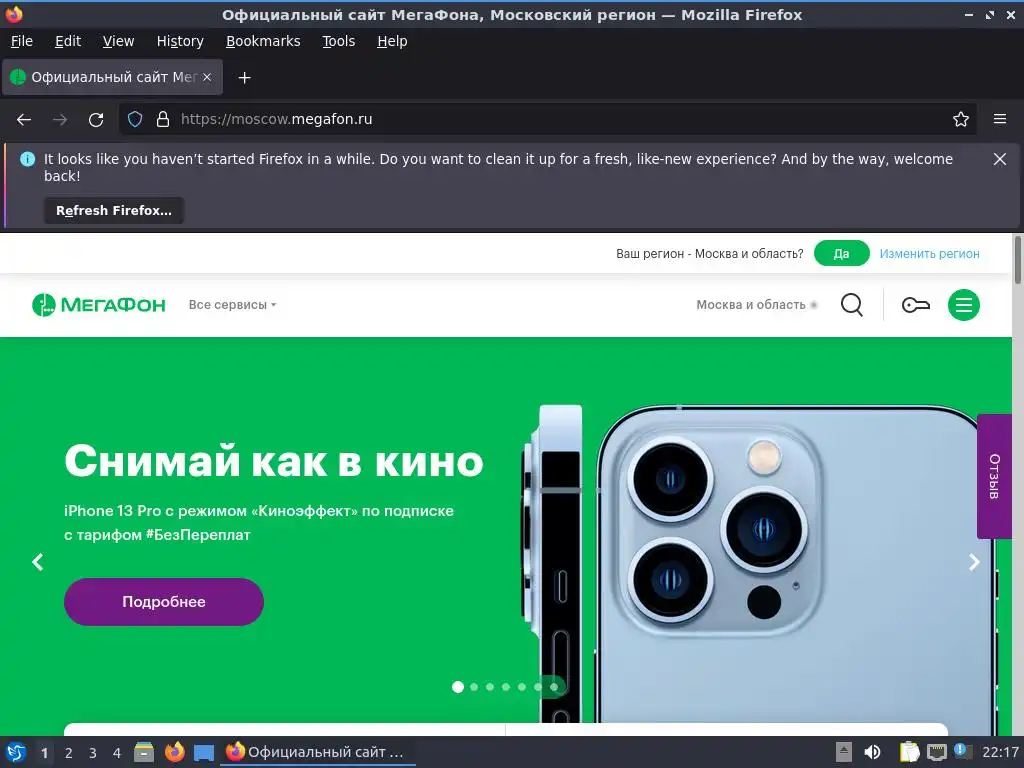Select sixth carousel dot
This screenshot has width=1024, height=768.
click(537, 687)
